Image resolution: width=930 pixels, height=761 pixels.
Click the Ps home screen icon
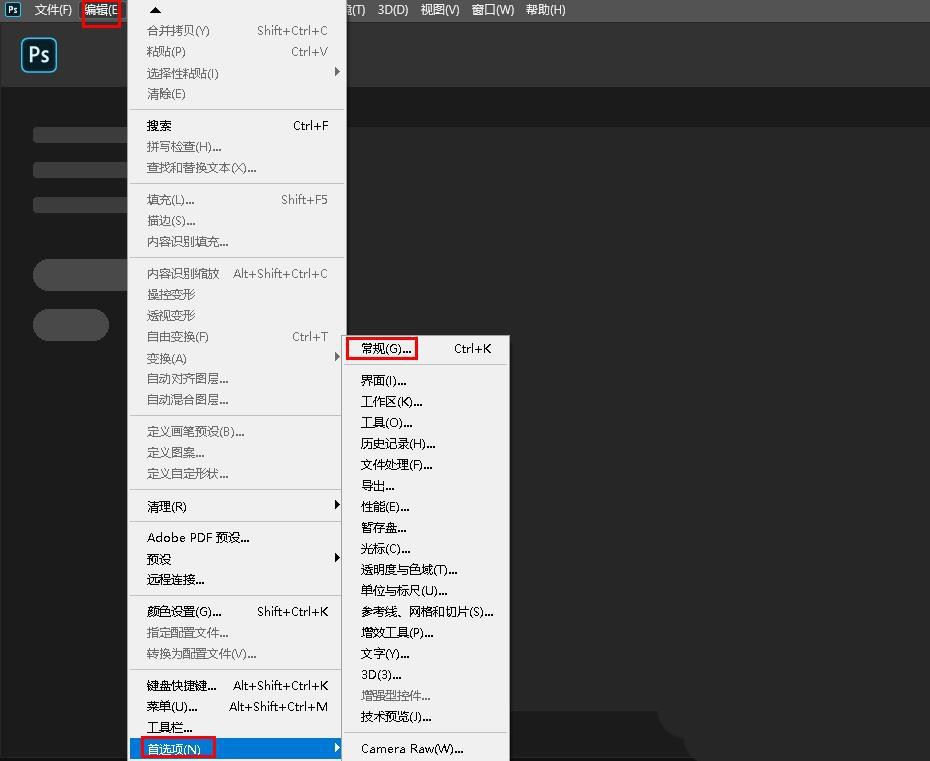point(39,55)
